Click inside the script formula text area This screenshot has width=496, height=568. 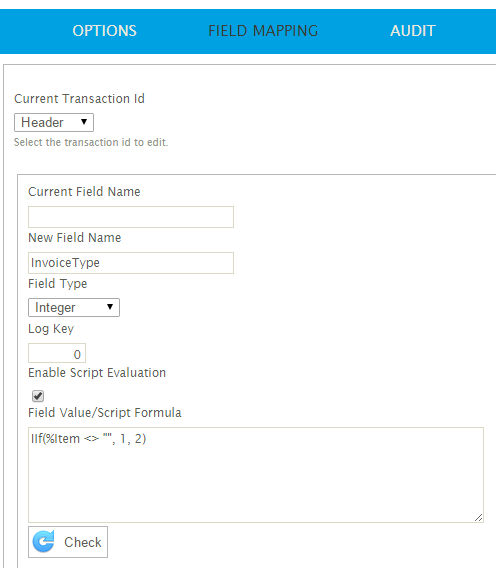pyautogui.click(x=256, y=475)
